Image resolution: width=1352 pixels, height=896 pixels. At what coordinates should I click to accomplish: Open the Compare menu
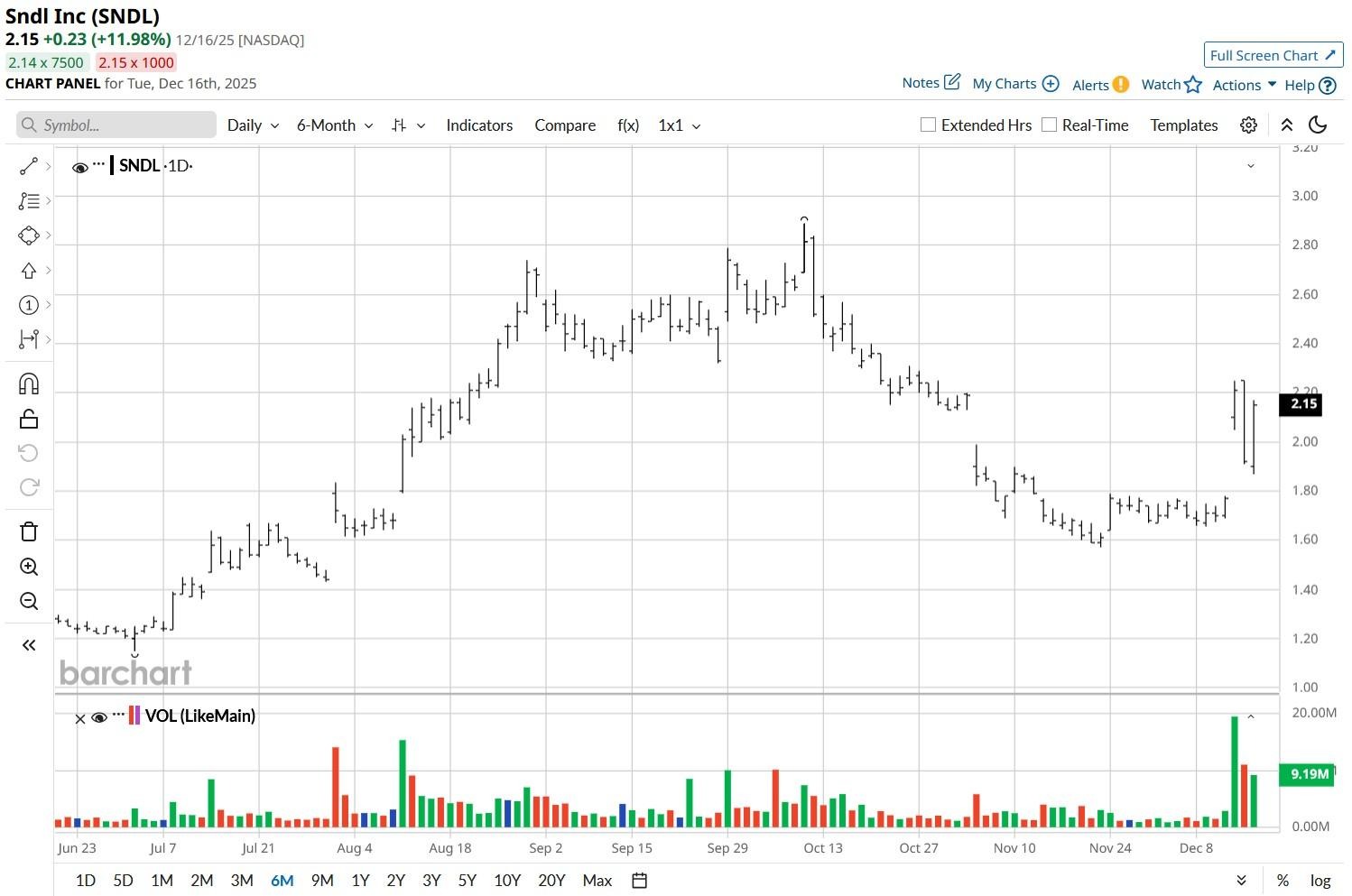tap(565, 125)
